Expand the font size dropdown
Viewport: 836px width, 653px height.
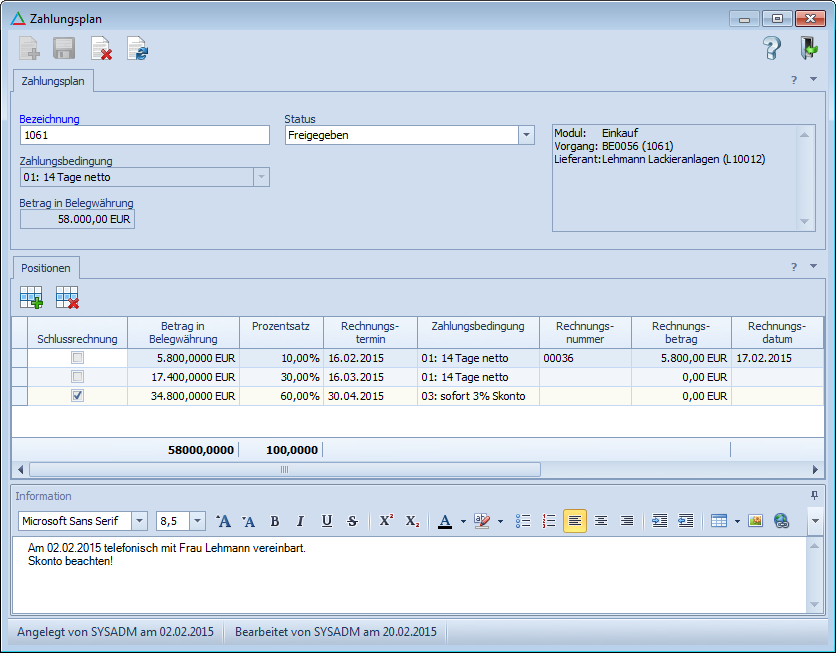click(x=197, y=521)
